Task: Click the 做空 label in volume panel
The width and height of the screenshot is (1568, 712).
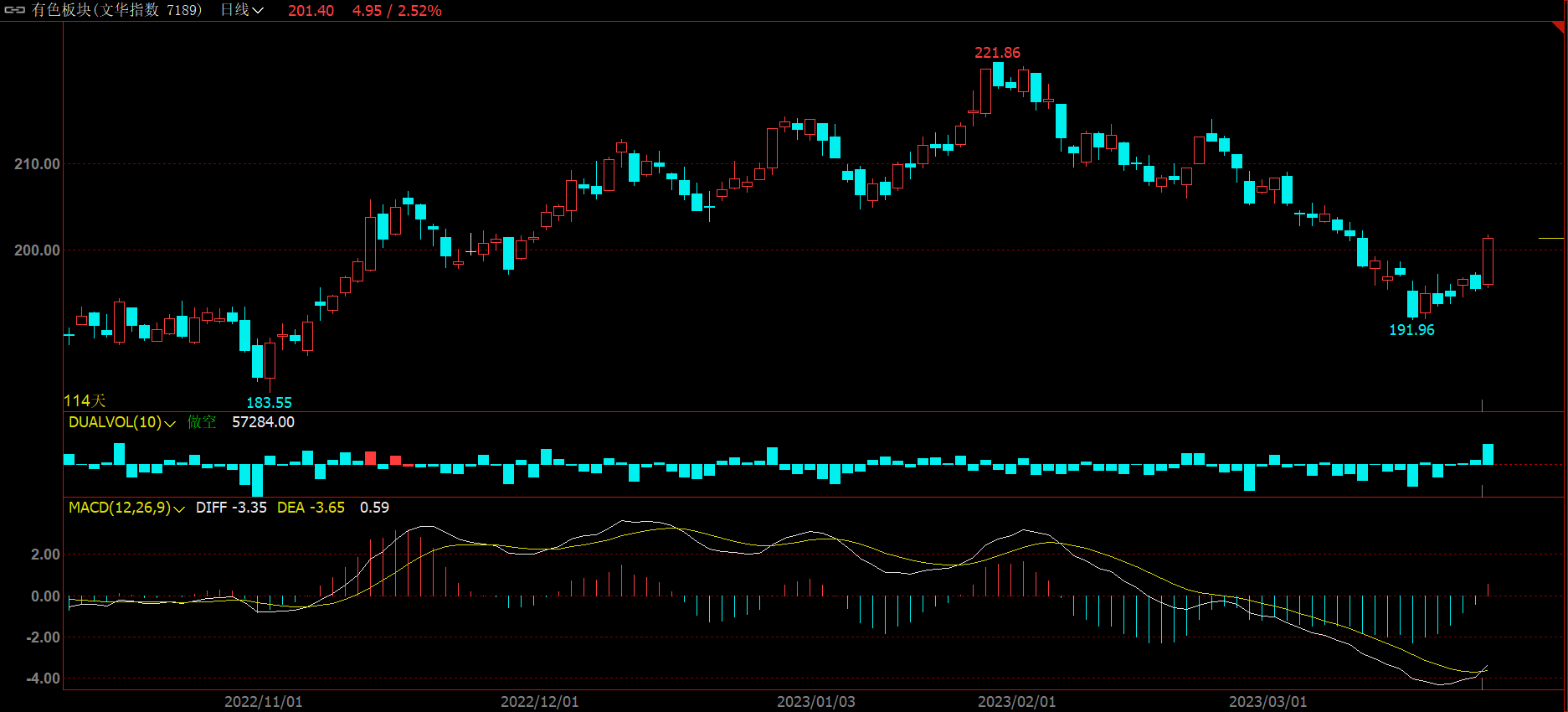Action: point(201,422)
